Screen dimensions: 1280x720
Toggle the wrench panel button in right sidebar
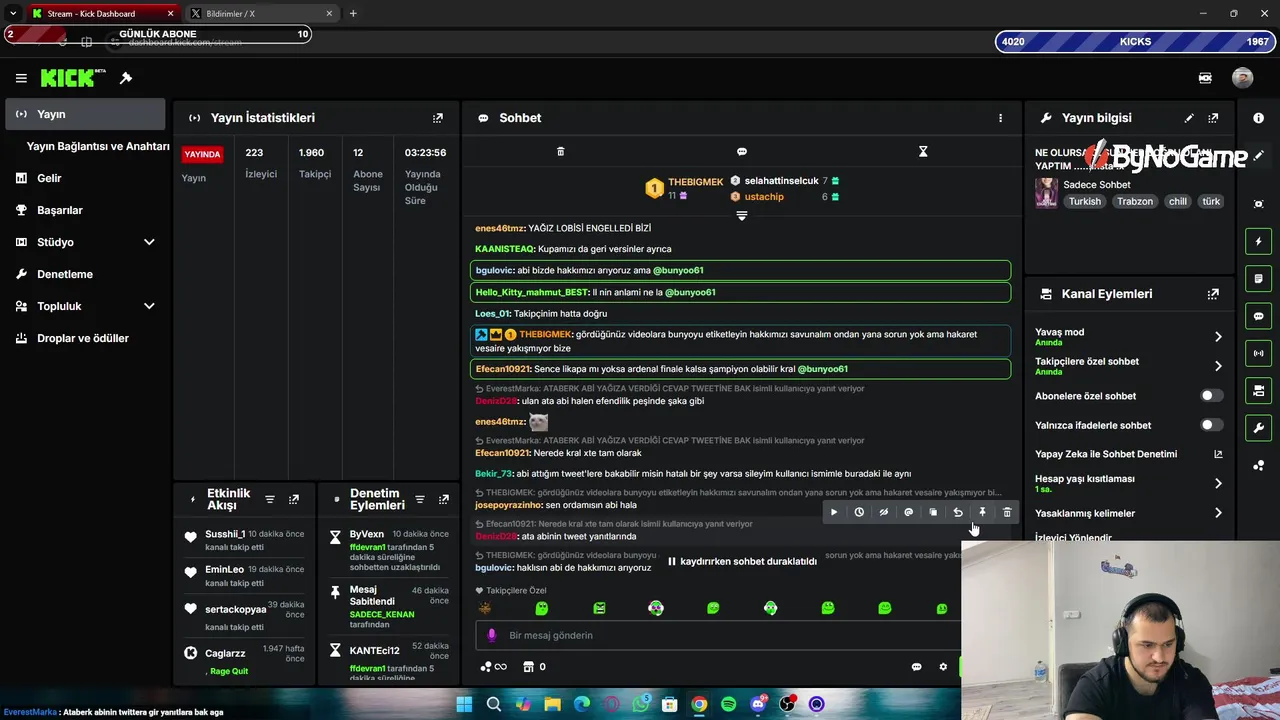[1258, 428]
